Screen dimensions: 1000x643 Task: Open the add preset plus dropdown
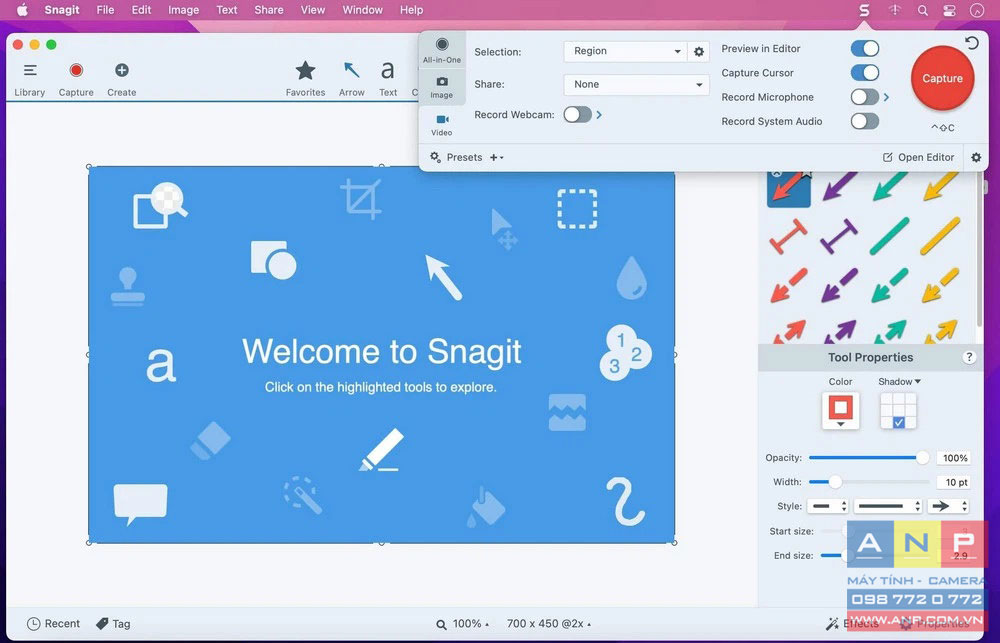point(496,158)
